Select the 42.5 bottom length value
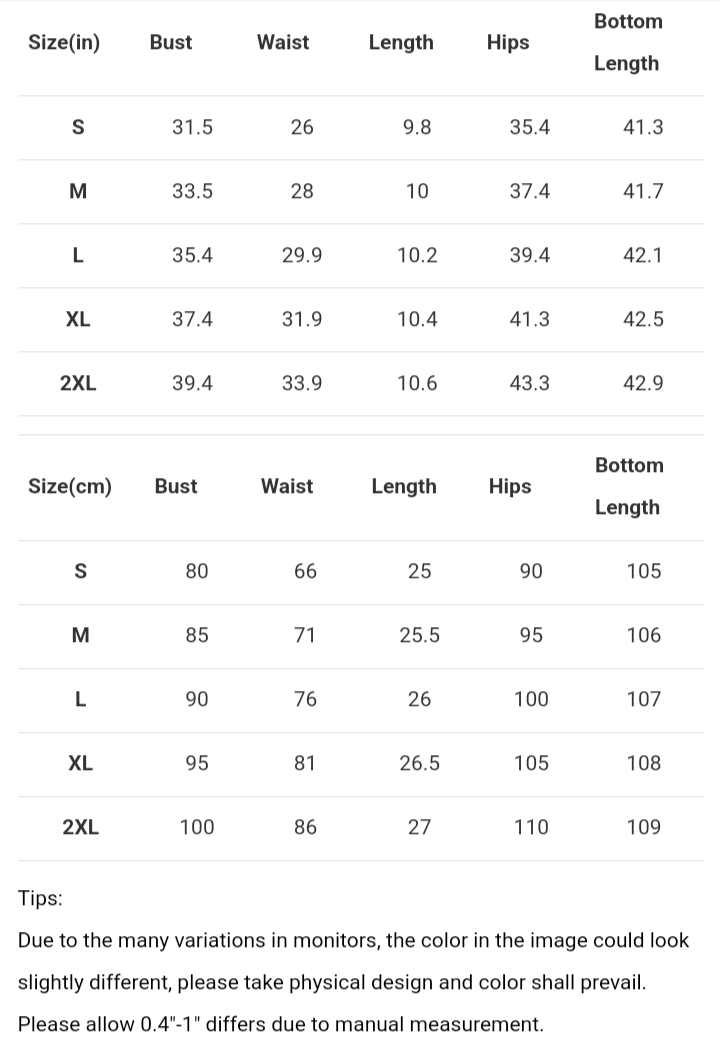Viewport: 720px width, 1064px height. click(x=643, y=320)
